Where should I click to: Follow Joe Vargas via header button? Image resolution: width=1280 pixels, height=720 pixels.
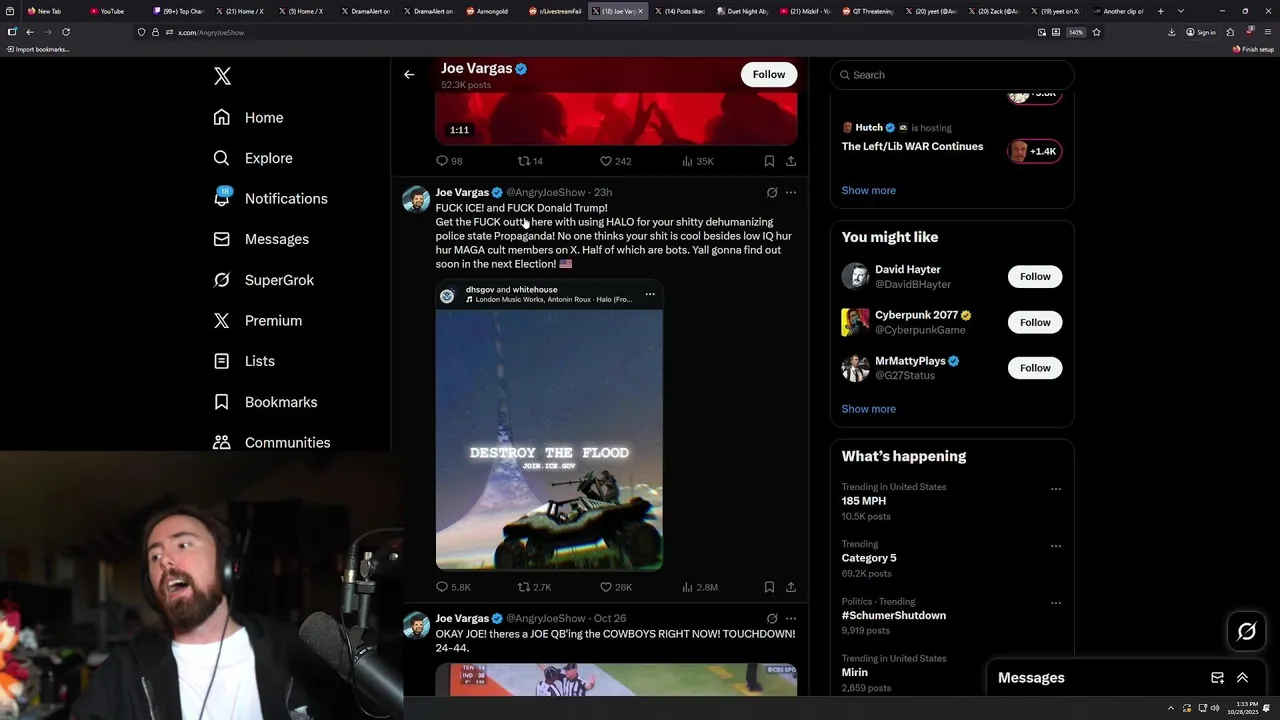coord(769,74)
